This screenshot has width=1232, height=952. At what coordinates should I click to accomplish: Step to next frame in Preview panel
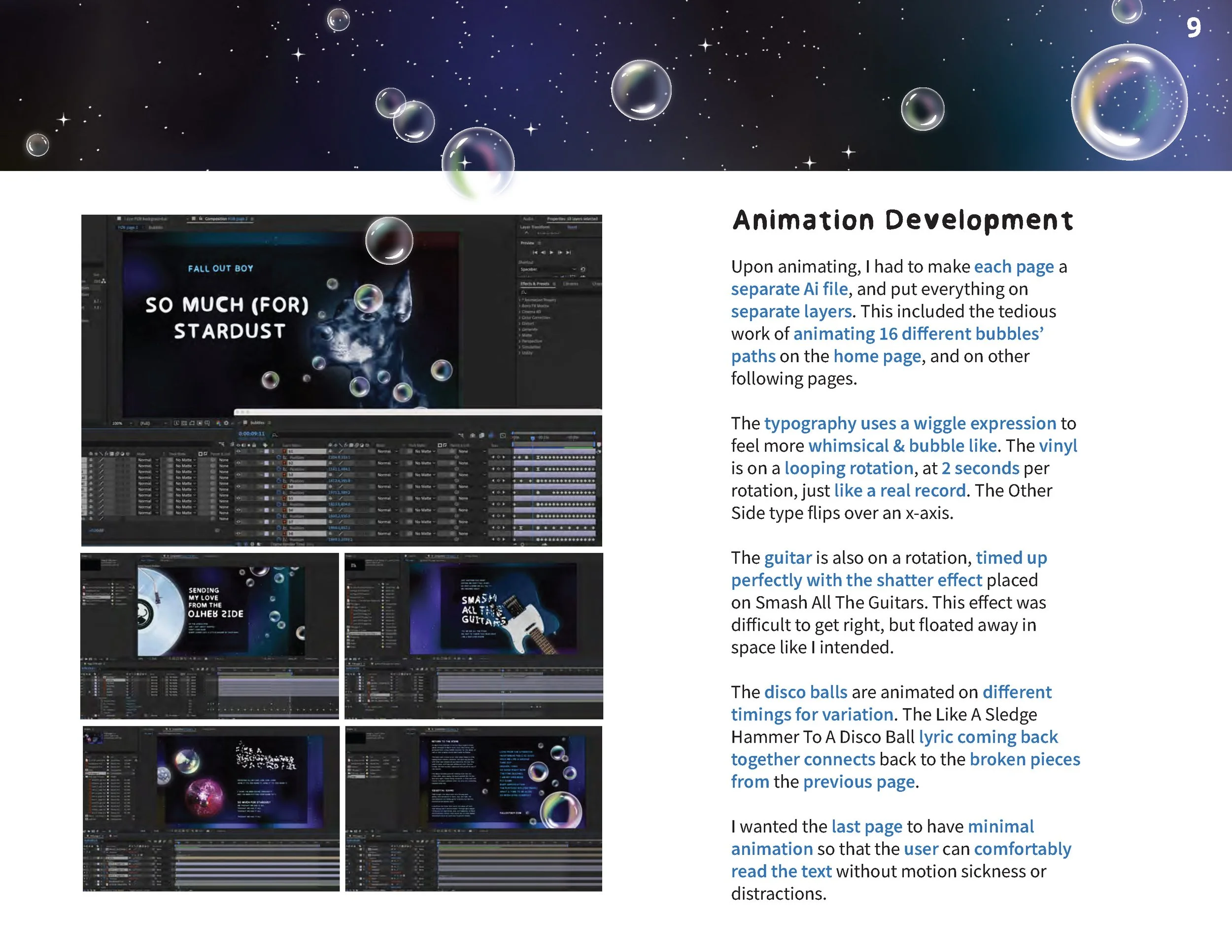(x=560, y=253)
